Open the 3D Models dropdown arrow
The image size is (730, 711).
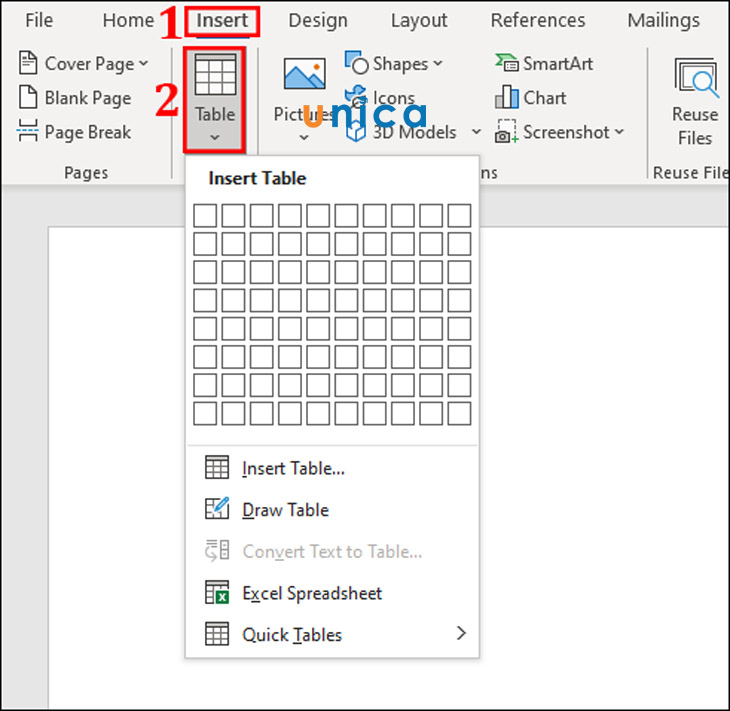(476, 132)
